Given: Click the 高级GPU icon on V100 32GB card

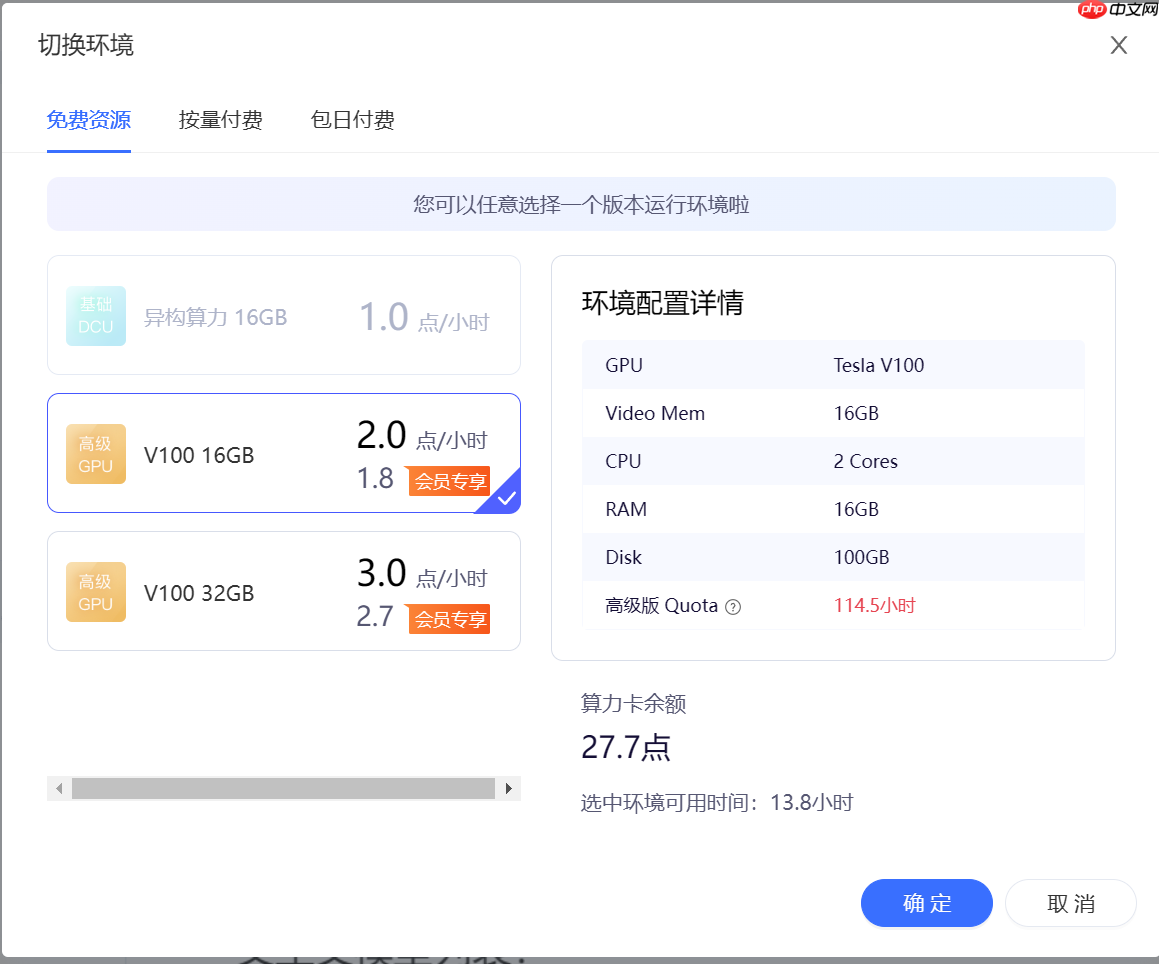Looking at the screenshot, I should 95,591.
